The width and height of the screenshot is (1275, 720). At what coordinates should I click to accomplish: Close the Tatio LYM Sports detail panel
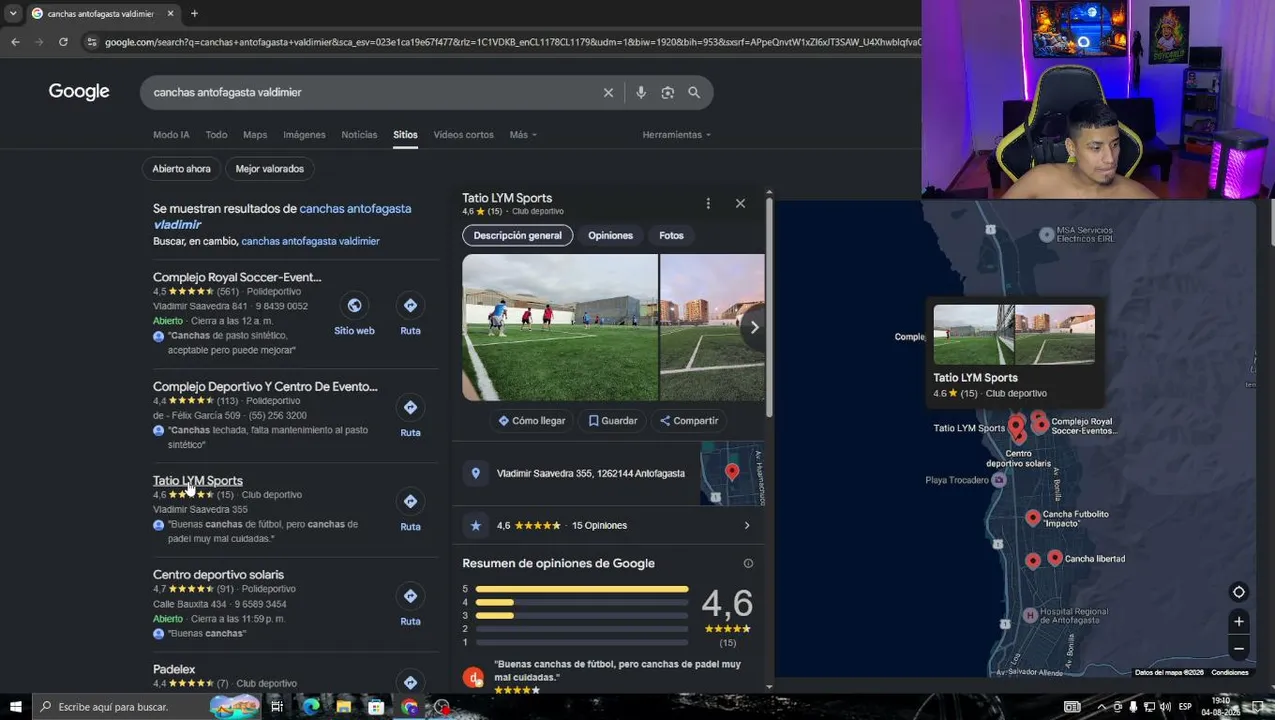click(x=740, y=203)
